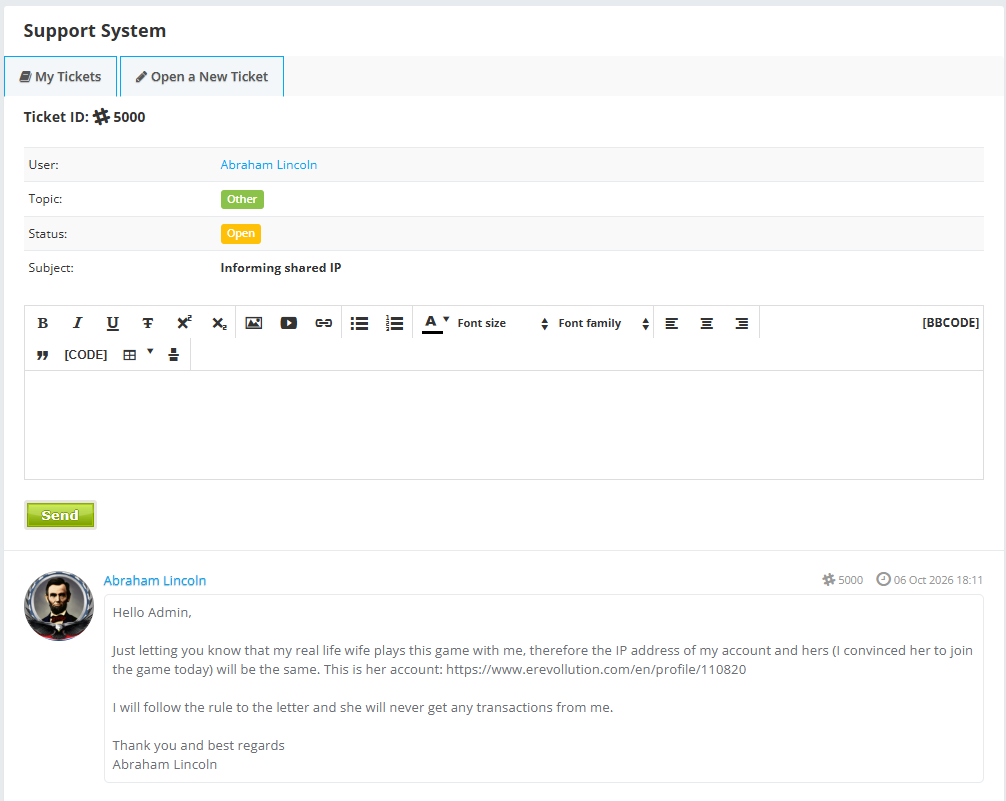Open the Font size dropdown

[x=502, y=323]
